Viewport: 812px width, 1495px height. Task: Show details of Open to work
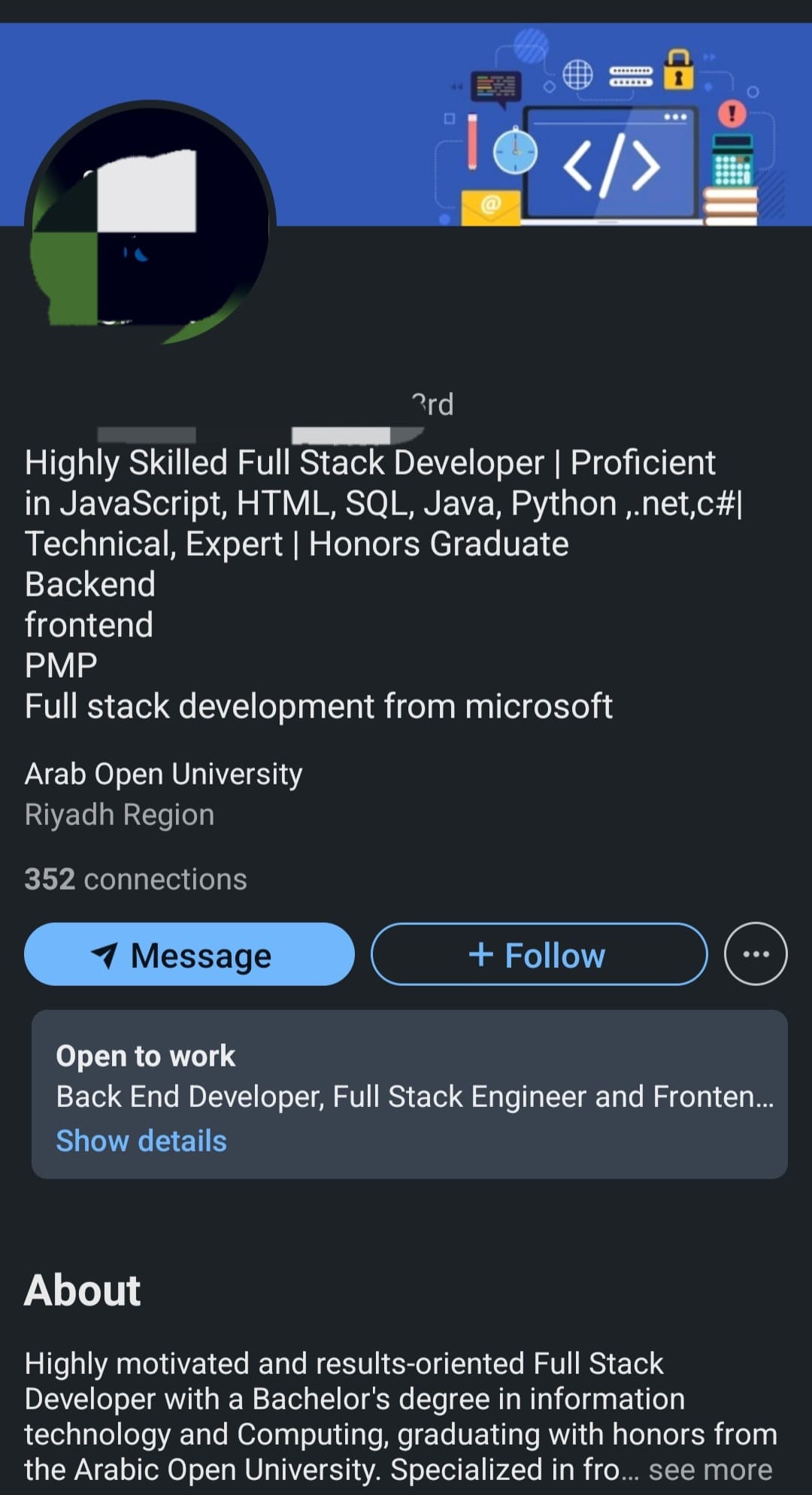(x=141, y=1141)
